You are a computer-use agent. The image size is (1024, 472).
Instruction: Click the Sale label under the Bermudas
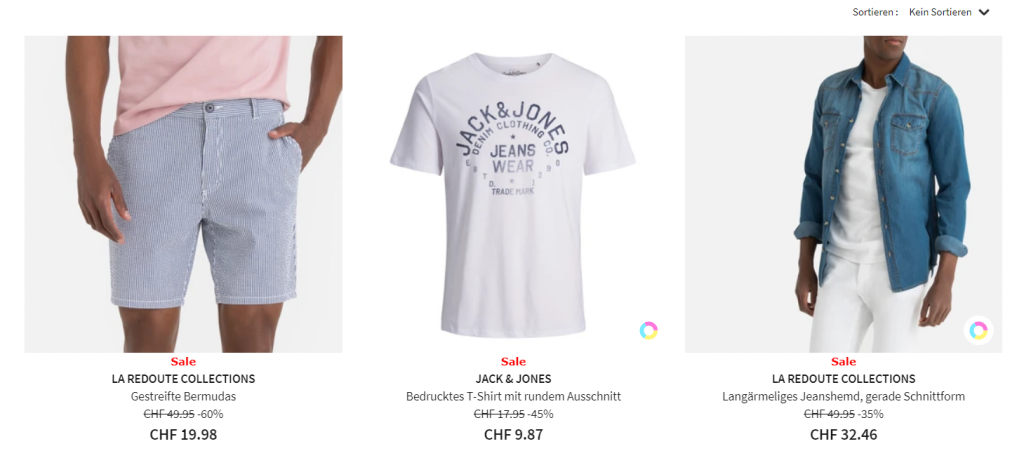[184, 361]
